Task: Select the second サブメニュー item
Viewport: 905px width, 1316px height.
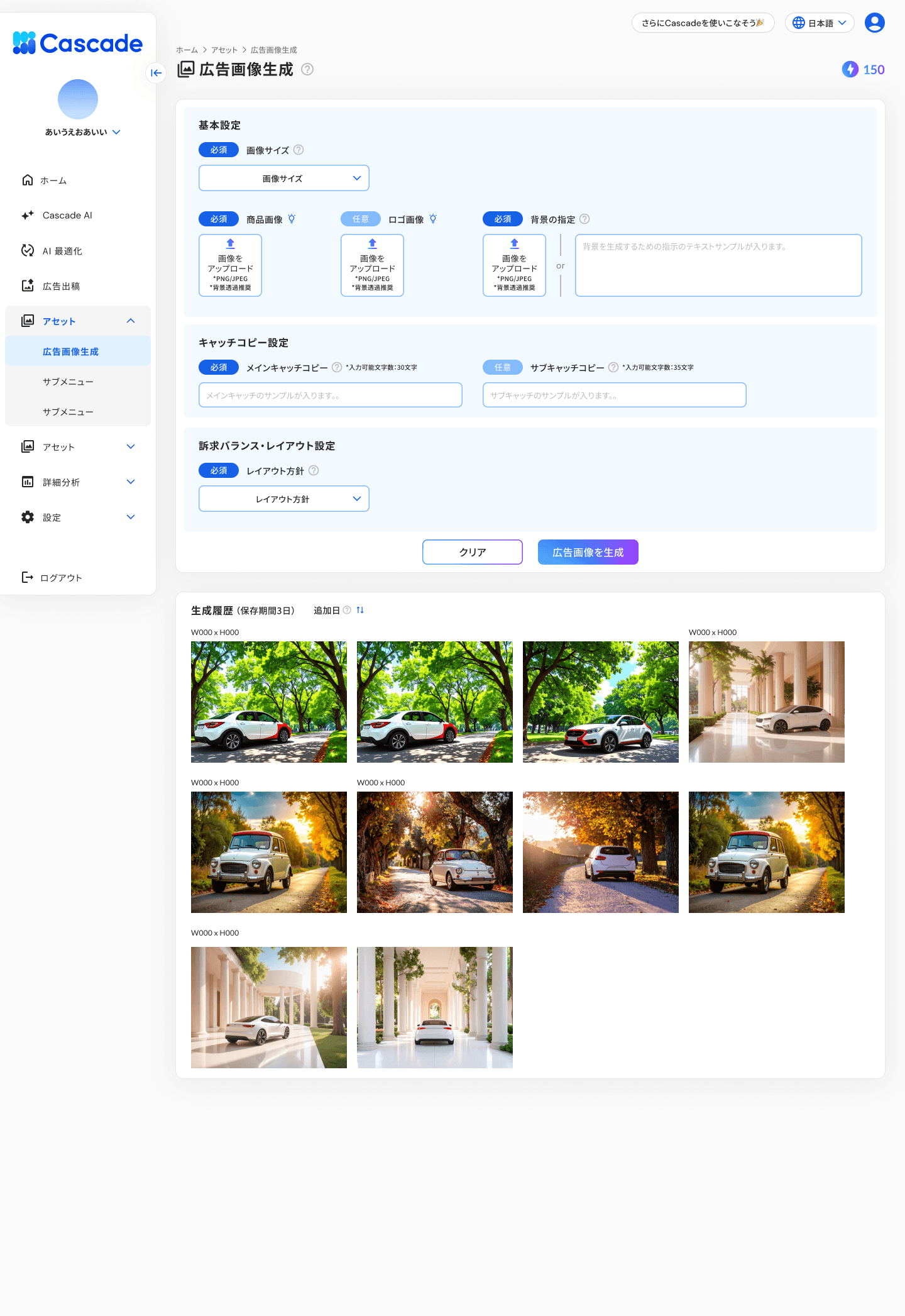Action: point(78,411)
